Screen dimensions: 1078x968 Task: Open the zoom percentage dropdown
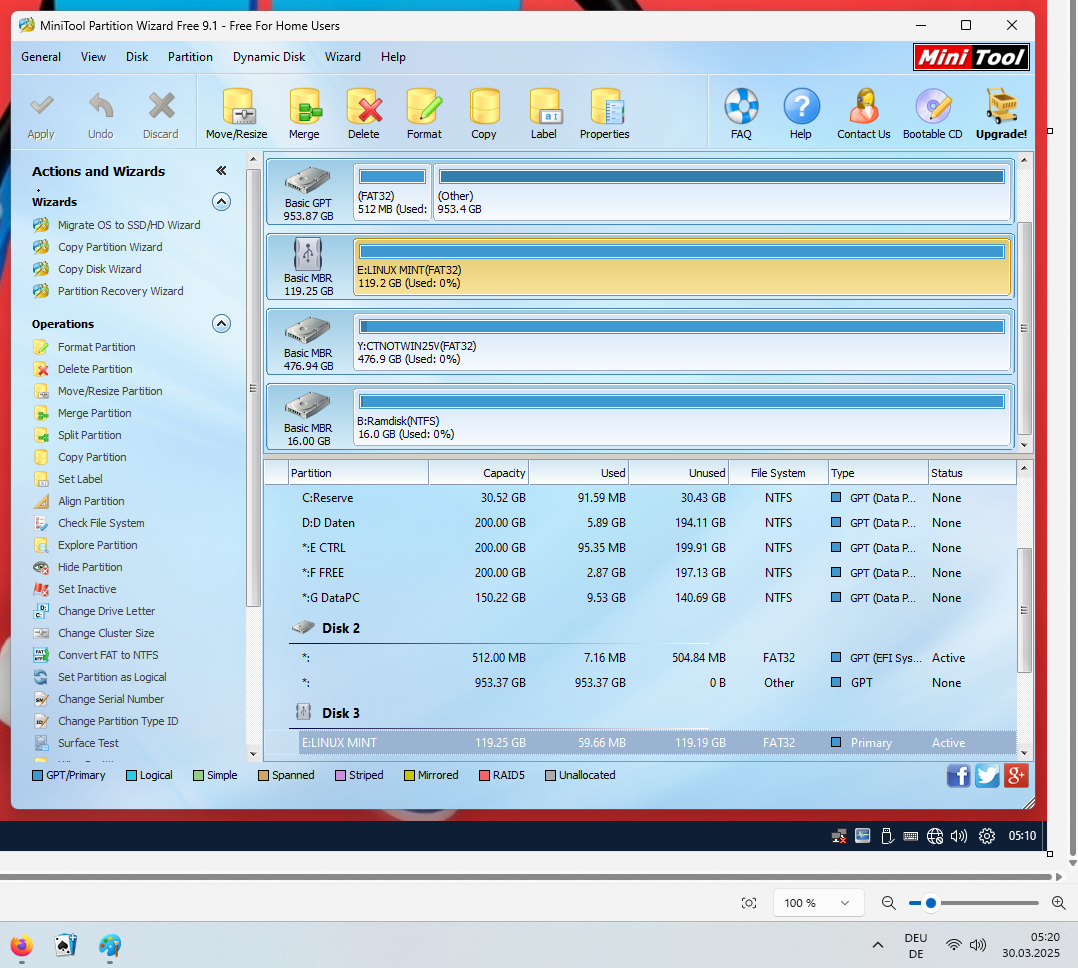pyautogui.click(x=818, y=903)
